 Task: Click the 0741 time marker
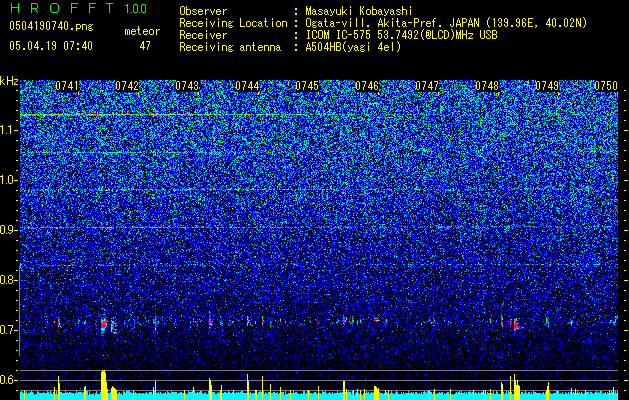coord(67,86)
